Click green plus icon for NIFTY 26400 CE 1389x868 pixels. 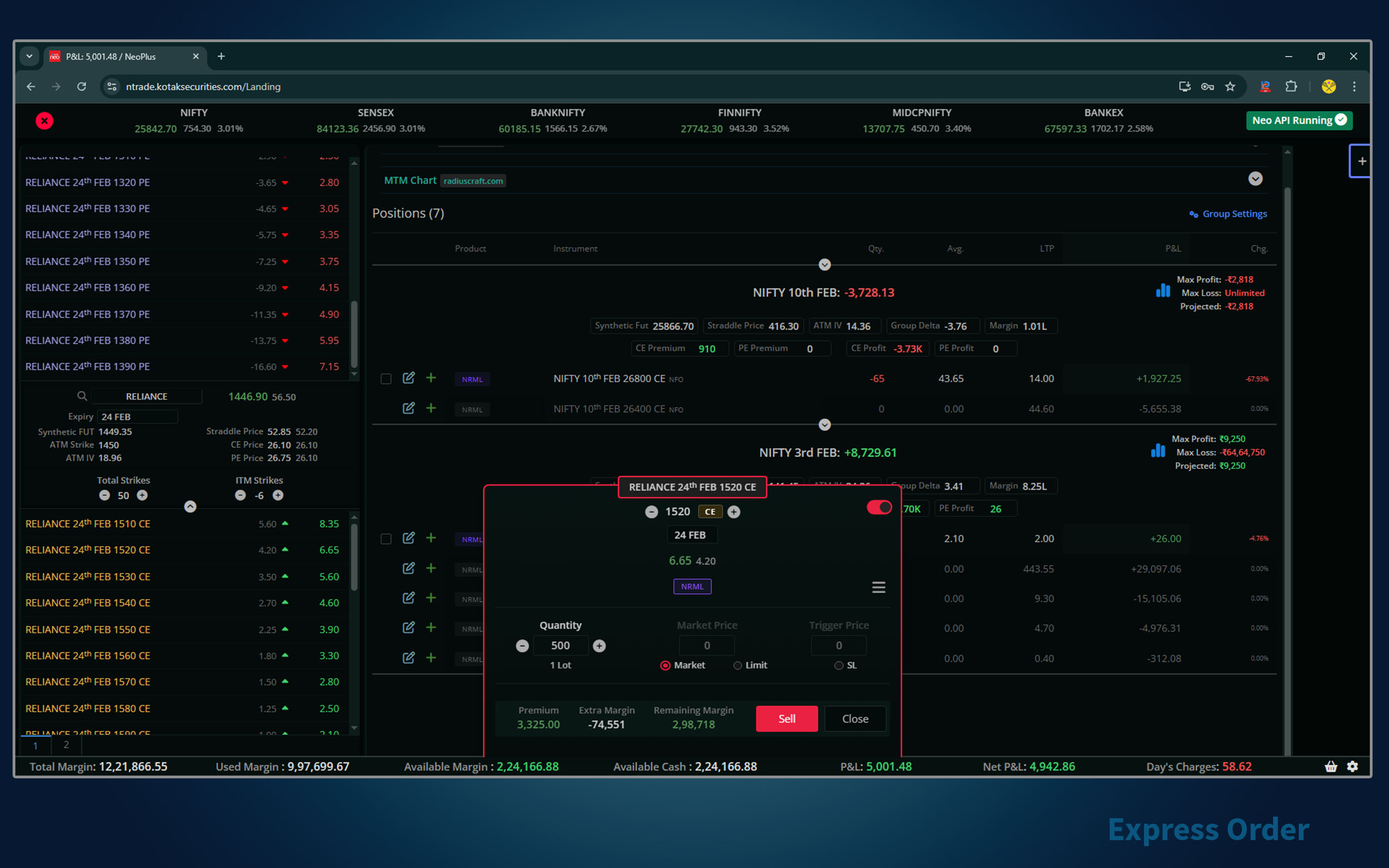431,408
